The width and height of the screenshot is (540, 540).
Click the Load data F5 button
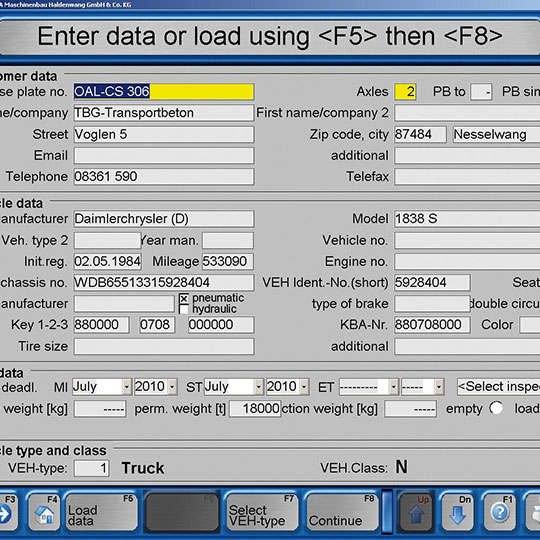101,512
